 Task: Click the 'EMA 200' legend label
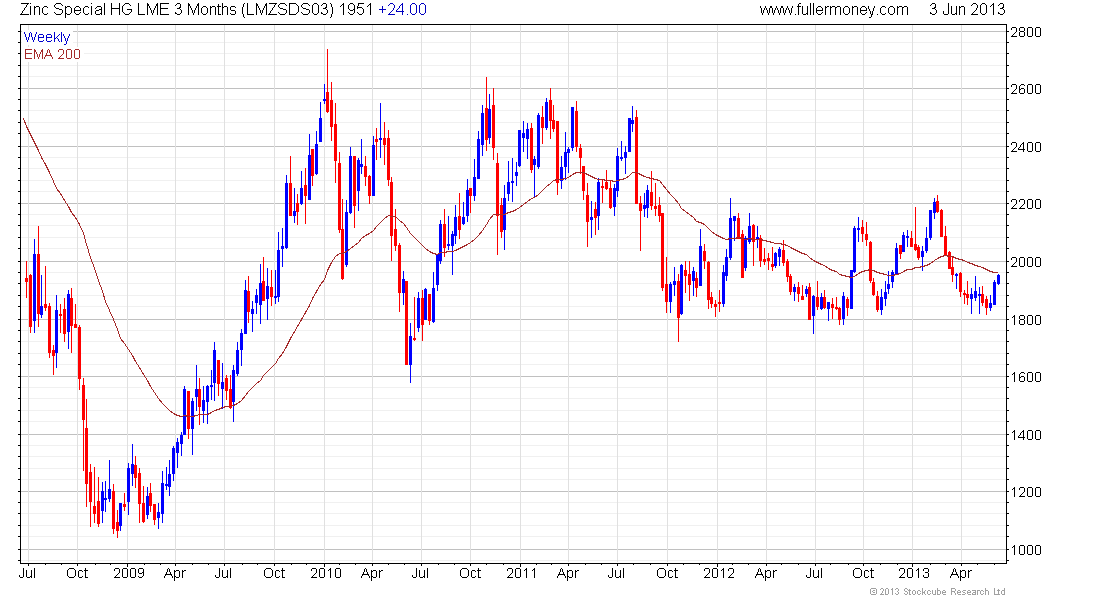pos(52,54)
